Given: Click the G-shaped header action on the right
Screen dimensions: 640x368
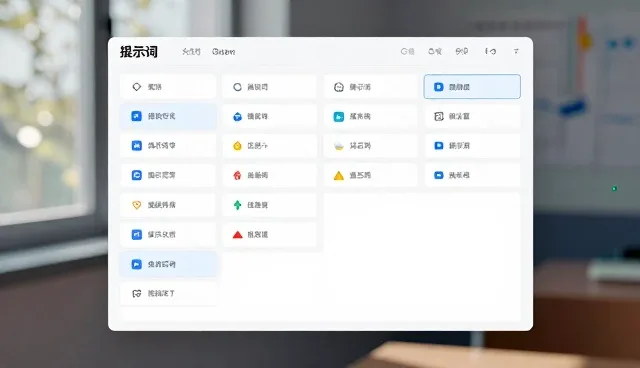Looking at the screenshot, I should (x=407, y=51).
